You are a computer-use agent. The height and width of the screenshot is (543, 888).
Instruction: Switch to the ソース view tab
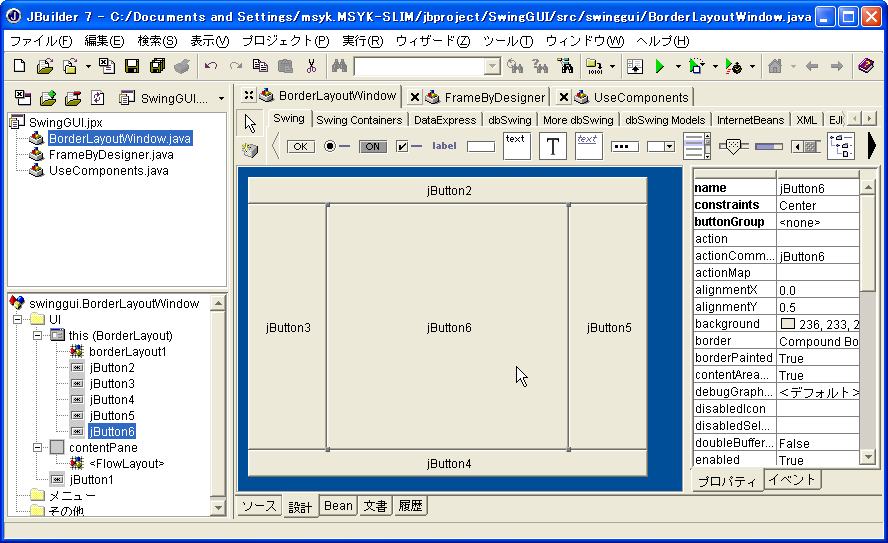(260, 506)
